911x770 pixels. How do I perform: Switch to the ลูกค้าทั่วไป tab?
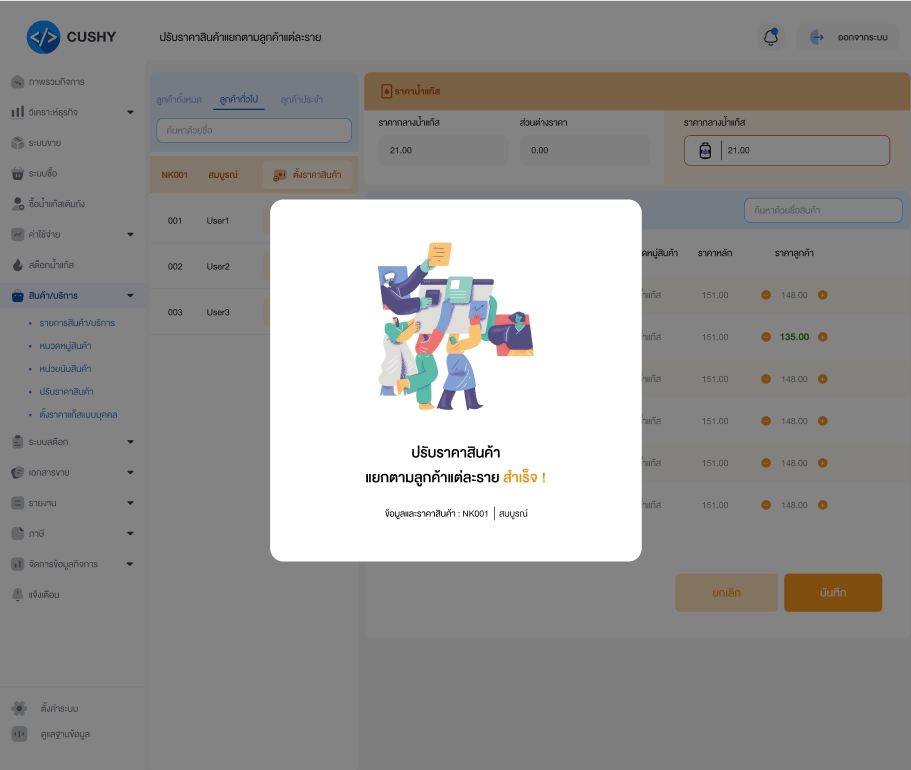click(x=239, y=99)
